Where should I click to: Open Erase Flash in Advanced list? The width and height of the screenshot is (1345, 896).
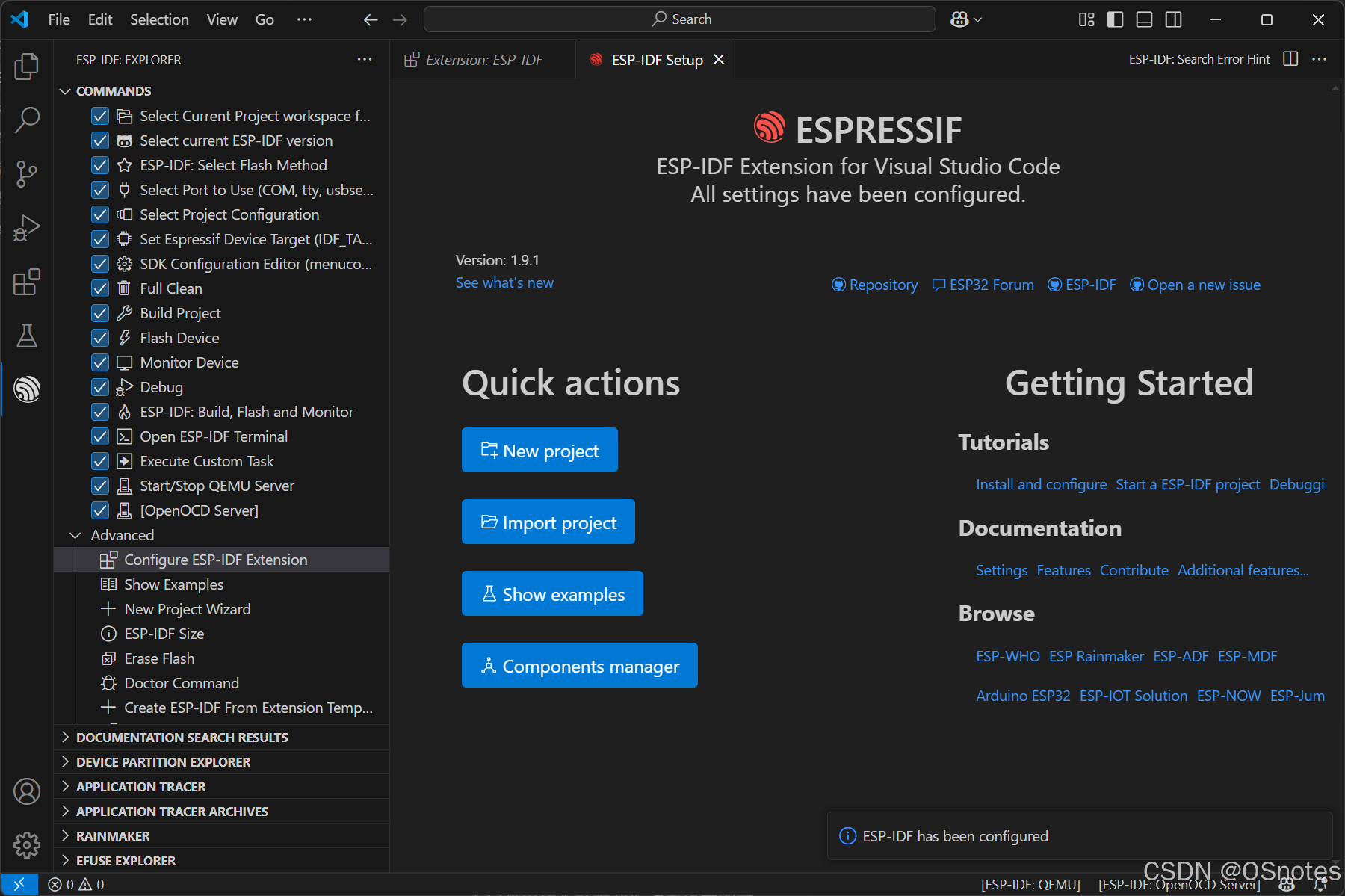159,658
